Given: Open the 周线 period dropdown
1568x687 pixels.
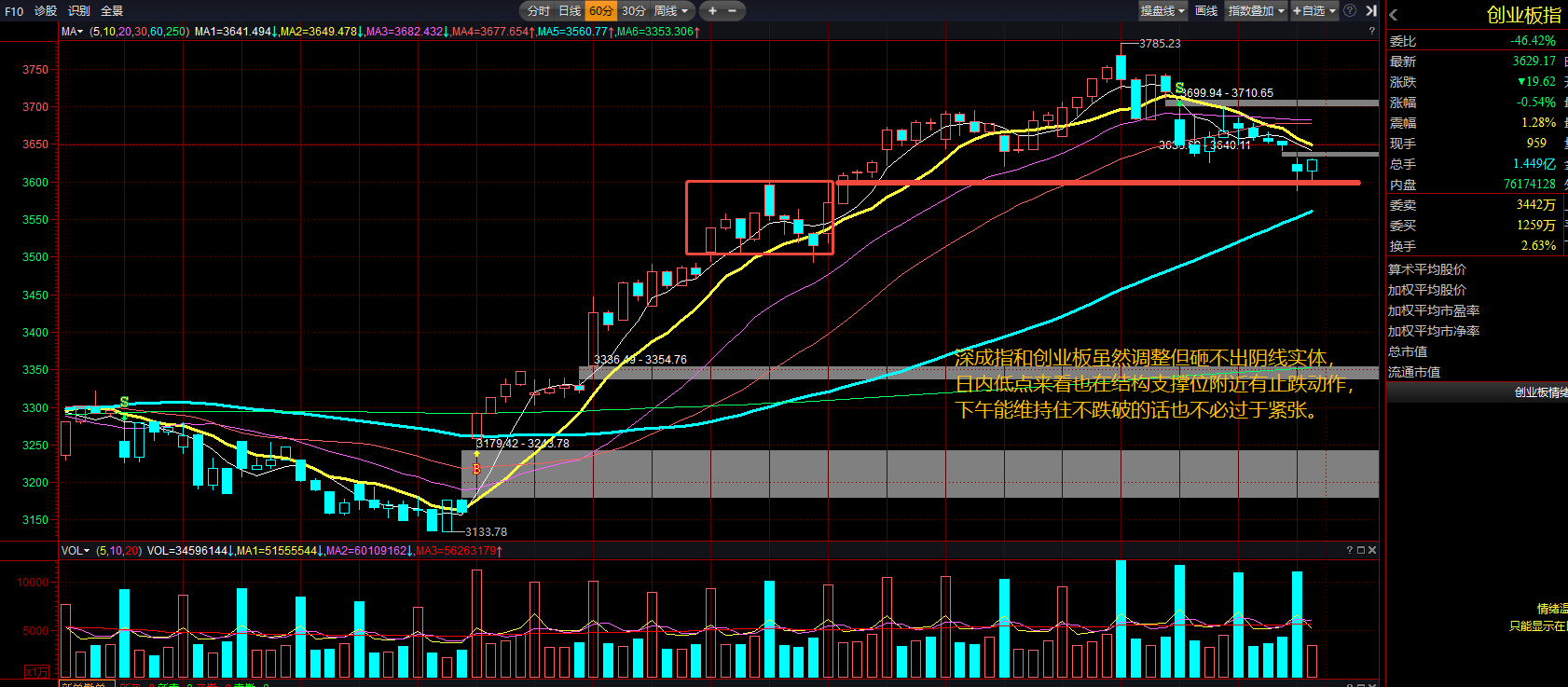Looking at the screenshot, I should [x=671, y=11].
